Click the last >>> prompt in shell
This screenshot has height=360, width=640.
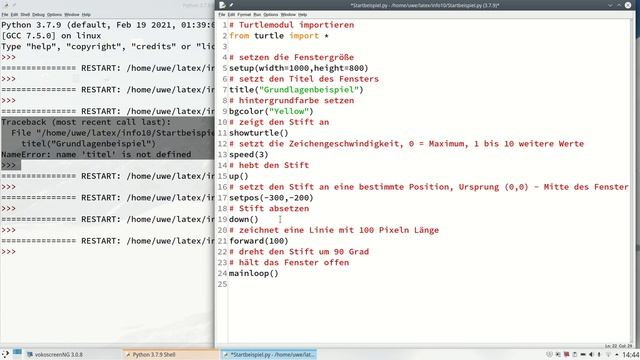click(9, 252)
